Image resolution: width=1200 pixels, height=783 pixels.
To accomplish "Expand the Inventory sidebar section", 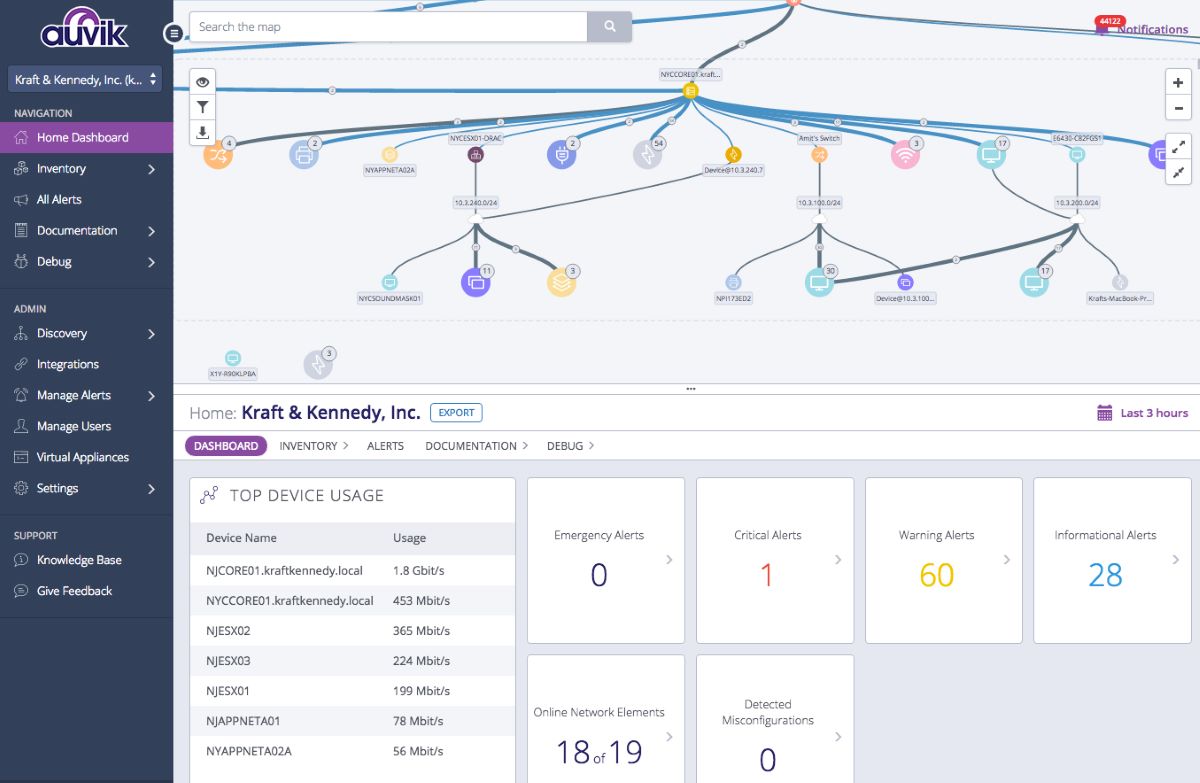I will pyautogui.click(x=60, y=168).
